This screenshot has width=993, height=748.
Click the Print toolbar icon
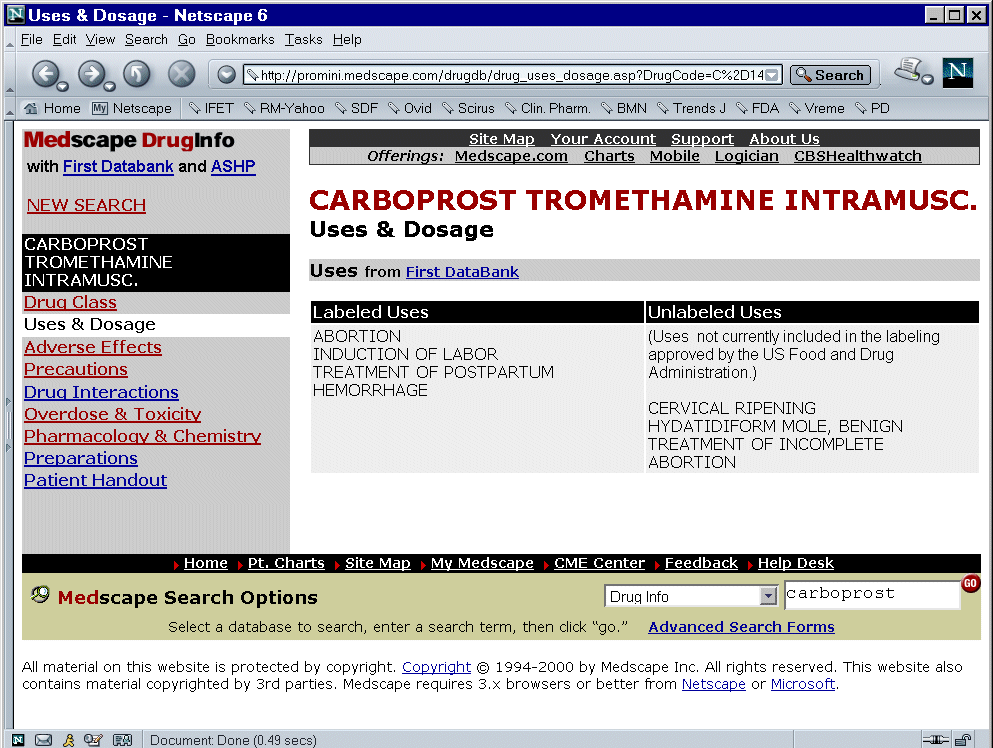pos(909,70)
